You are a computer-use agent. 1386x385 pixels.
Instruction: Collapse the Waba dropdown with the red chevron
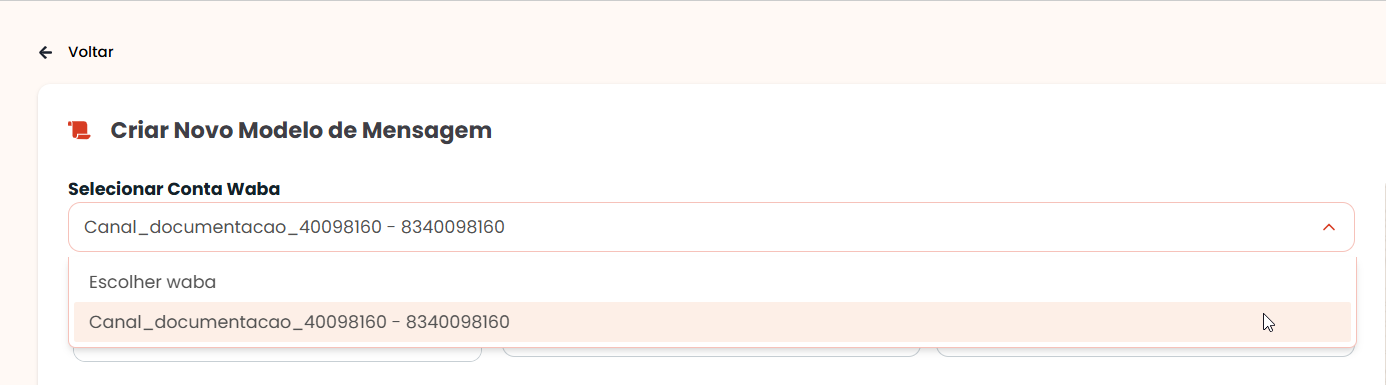1329,227
